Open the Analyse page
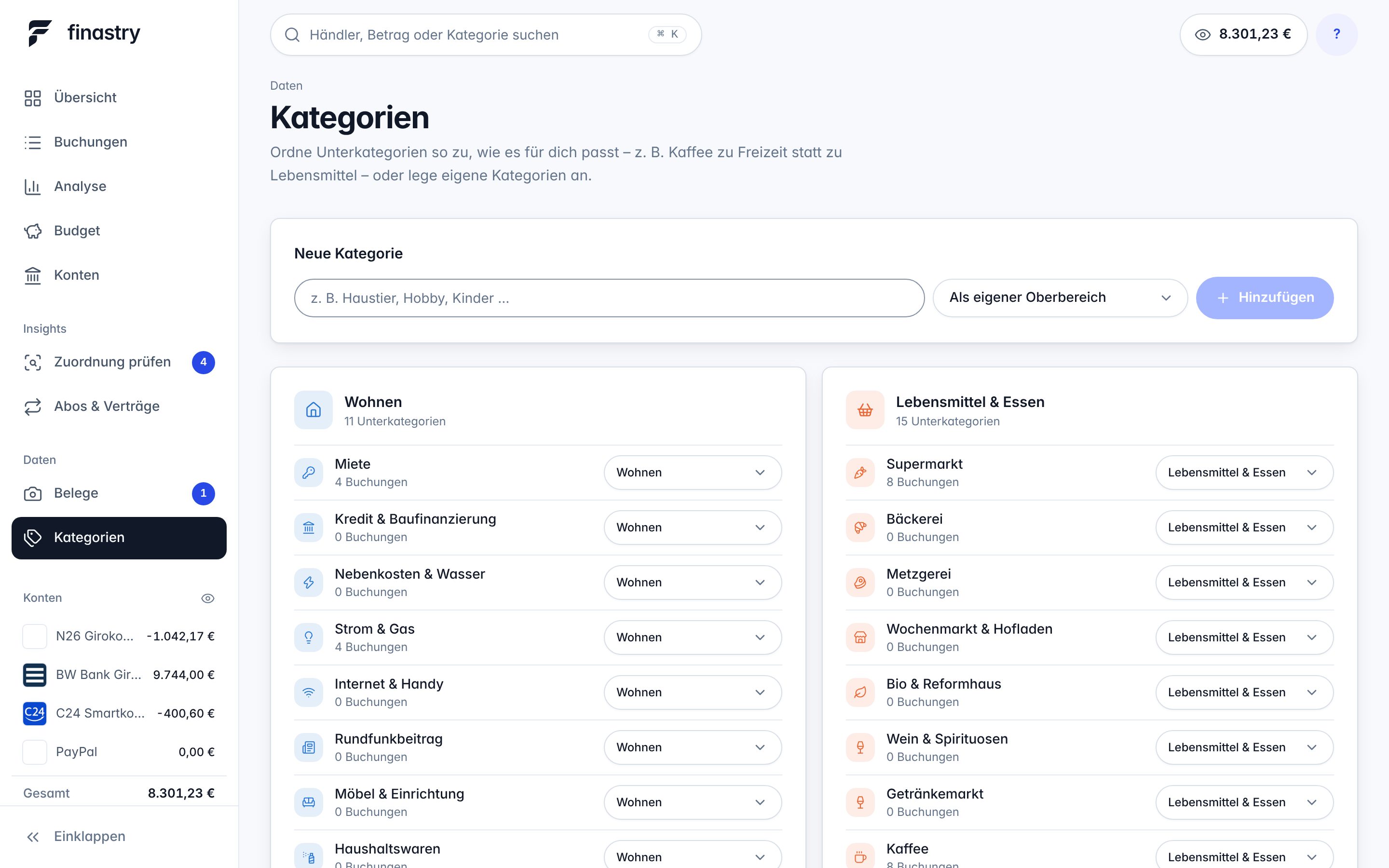1389x868 pixels. point(119,187)
